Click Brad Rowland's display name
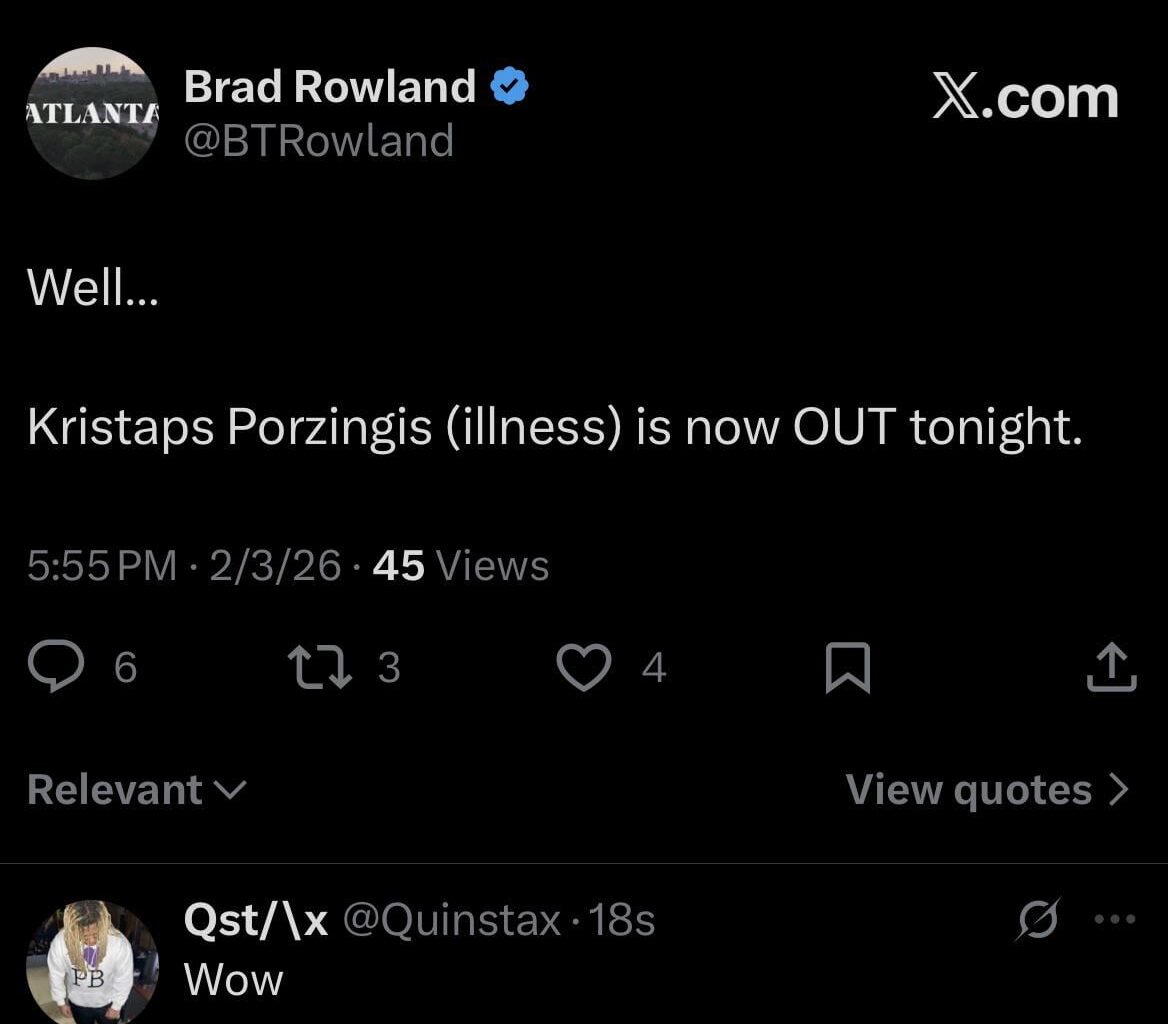 pyautogui.click(x=330, y=85)
